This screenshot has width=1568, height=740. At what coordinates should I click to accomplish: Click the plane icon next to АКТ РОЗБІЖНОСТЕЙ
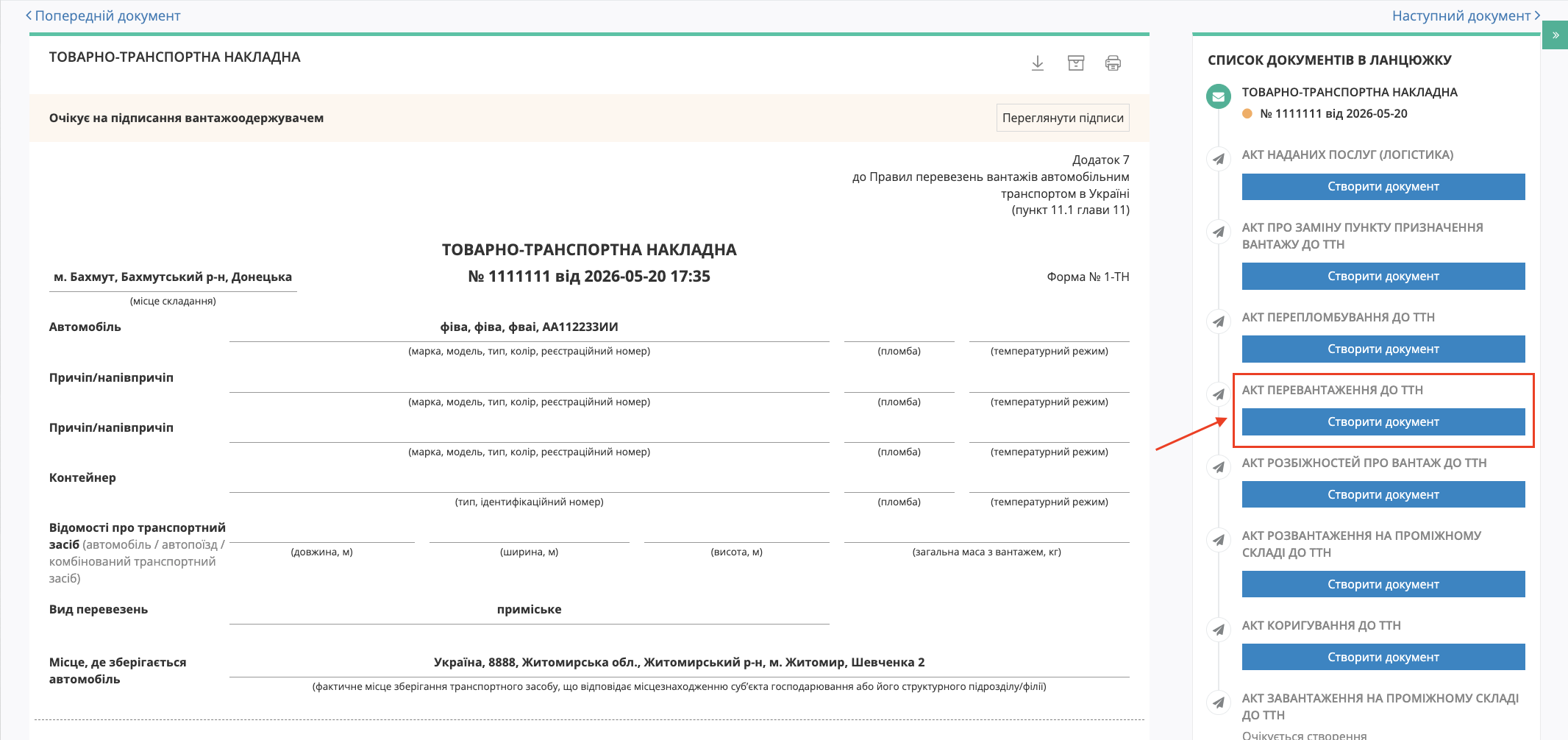click(1219, 467)
